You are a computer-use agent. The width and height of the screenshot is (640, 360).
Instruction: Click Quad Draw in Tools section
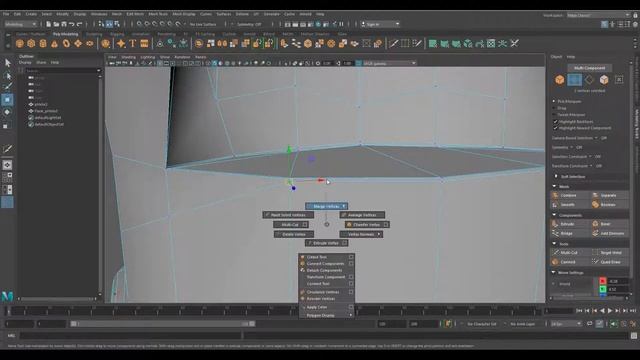click(x=610, y=262)
